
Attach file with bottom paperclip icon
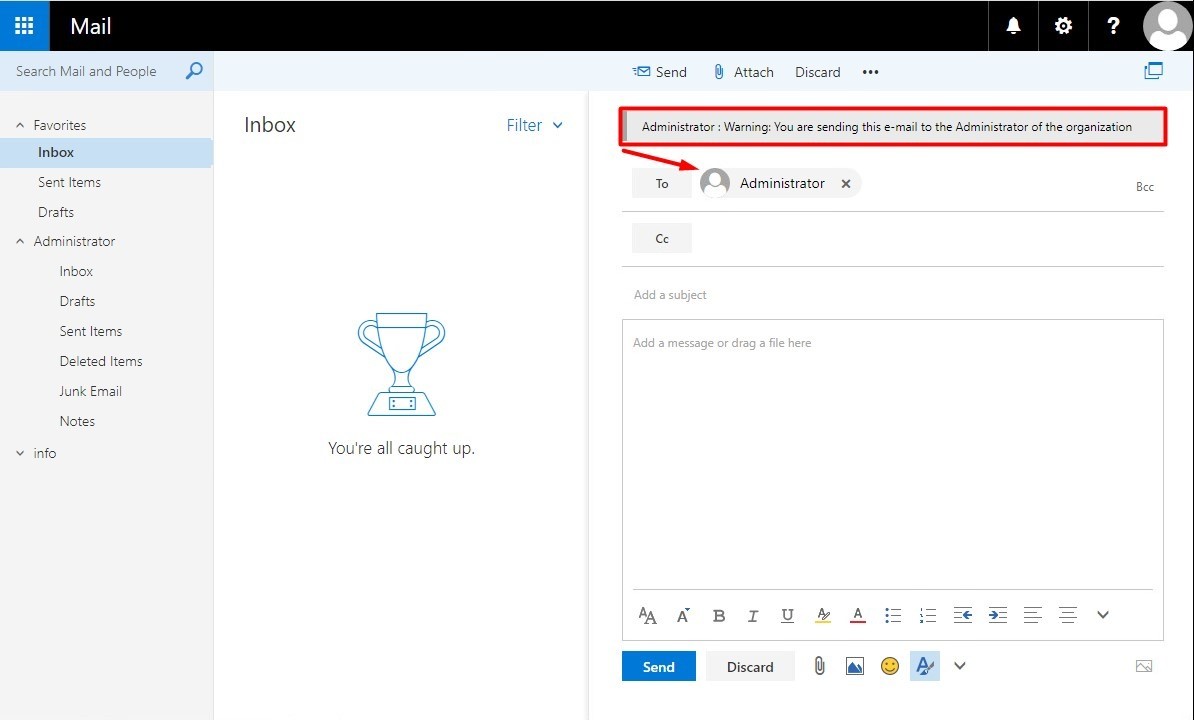point(819,666)
